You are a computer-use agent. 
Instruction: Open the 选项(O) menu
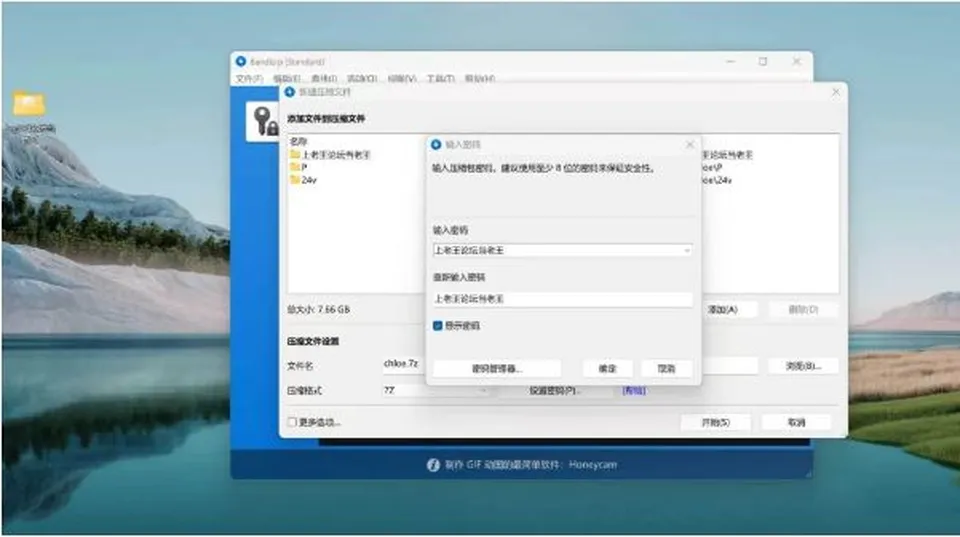click(x=362, y=78)
